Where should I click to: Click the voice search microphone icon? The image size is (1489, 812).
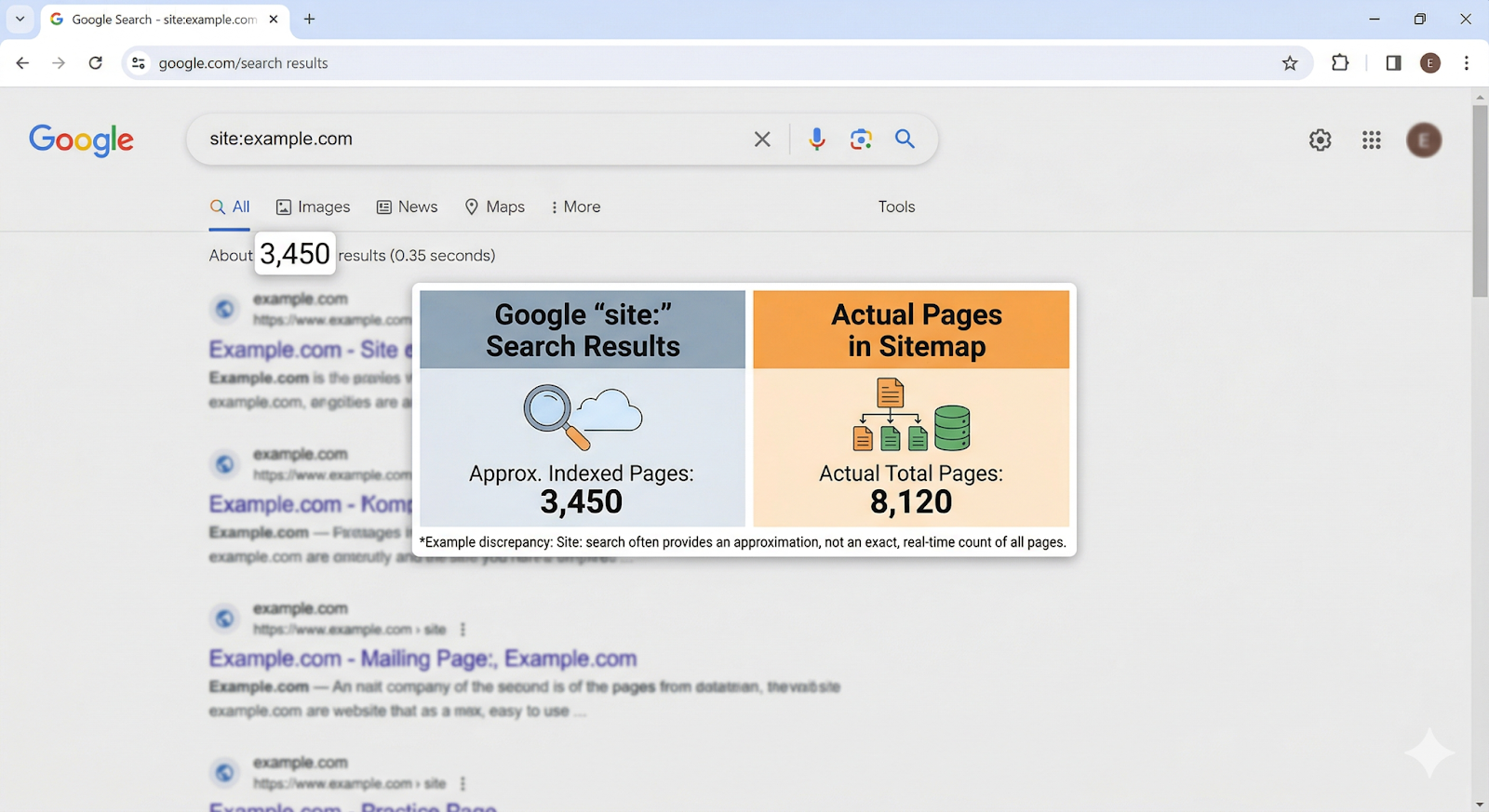tap(816, 140)
